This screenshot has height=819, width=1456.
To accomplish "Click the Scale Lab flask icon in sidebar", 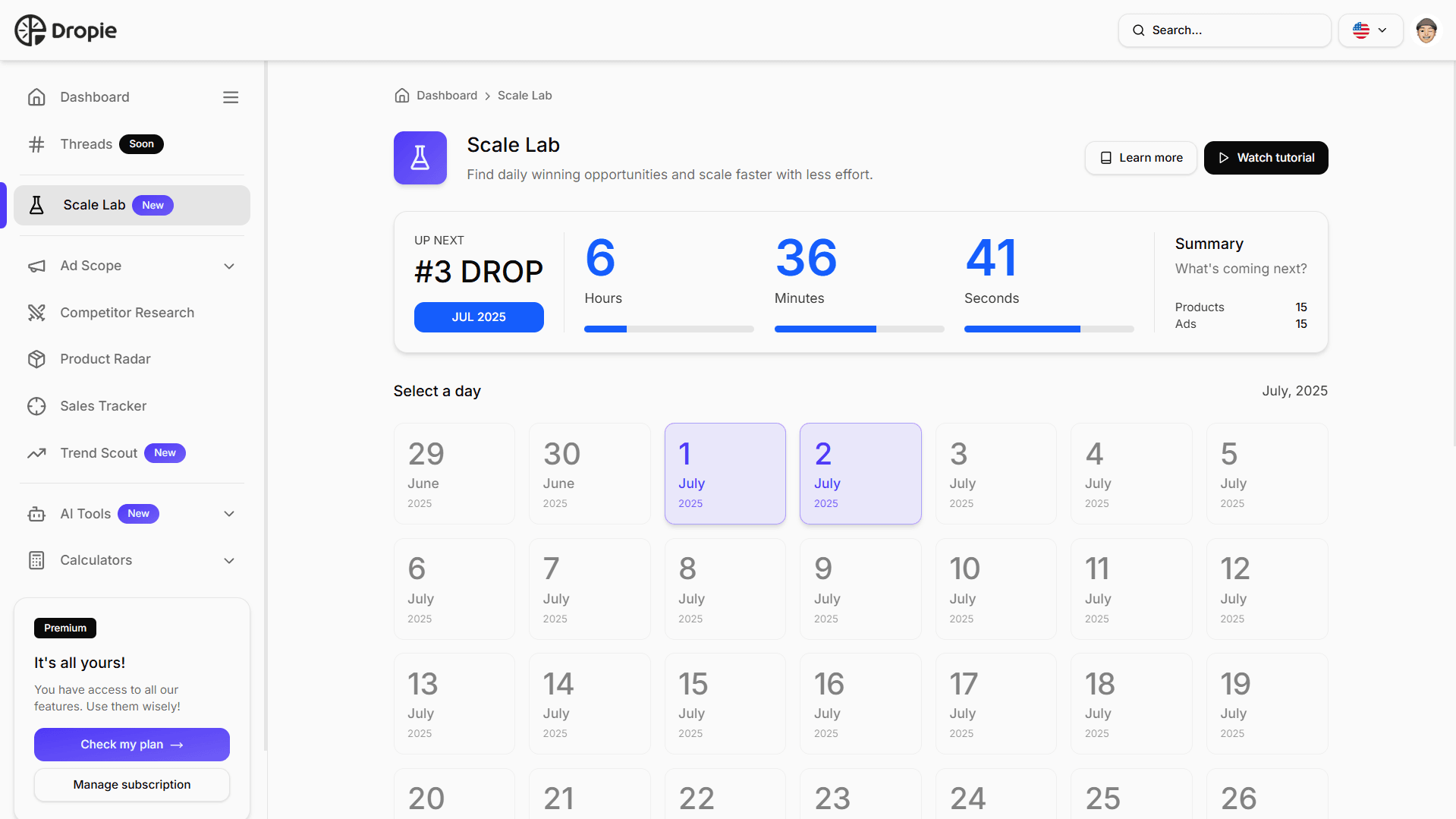I will click(36, 205).
